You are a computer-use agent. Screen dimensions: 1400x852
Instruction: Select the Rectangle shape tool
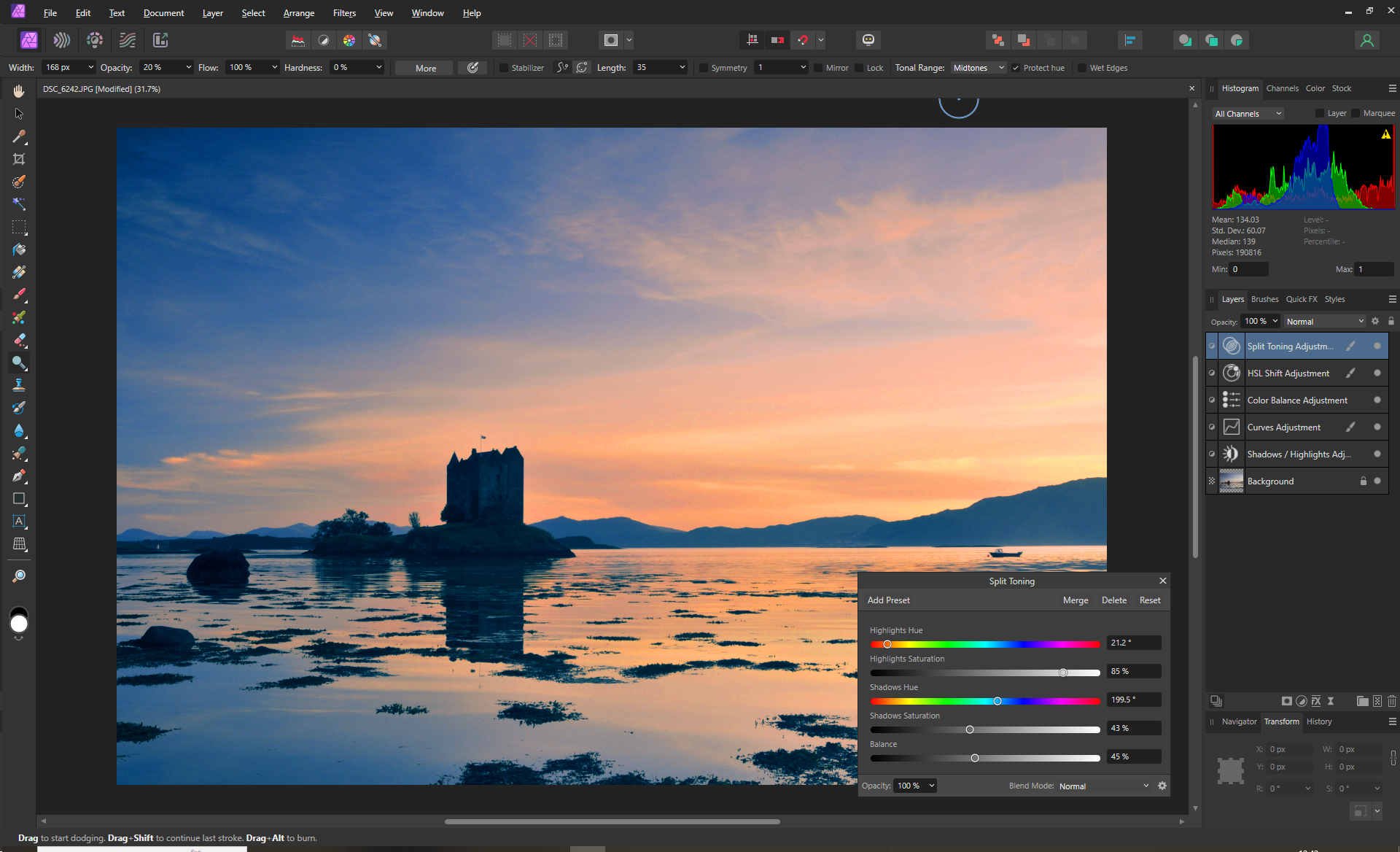click(19, 499)
